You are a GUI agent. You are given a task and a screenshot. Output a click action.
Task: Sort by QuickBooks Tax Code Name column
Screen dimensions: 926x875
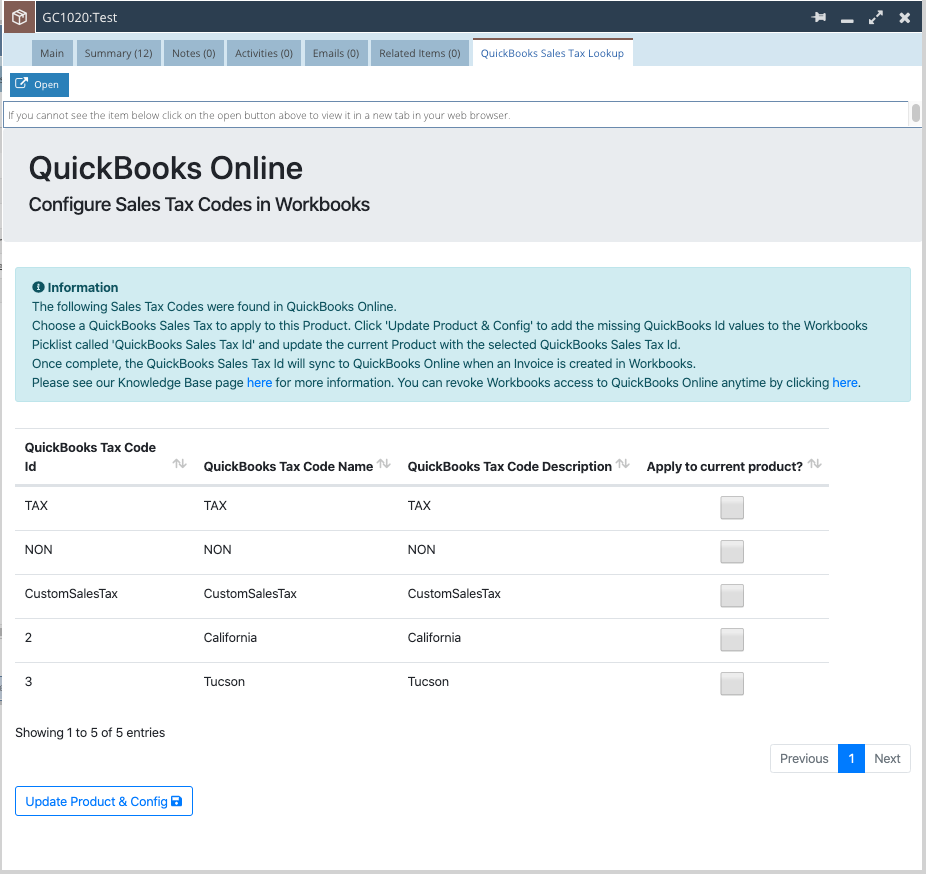(x=384, y=463)
